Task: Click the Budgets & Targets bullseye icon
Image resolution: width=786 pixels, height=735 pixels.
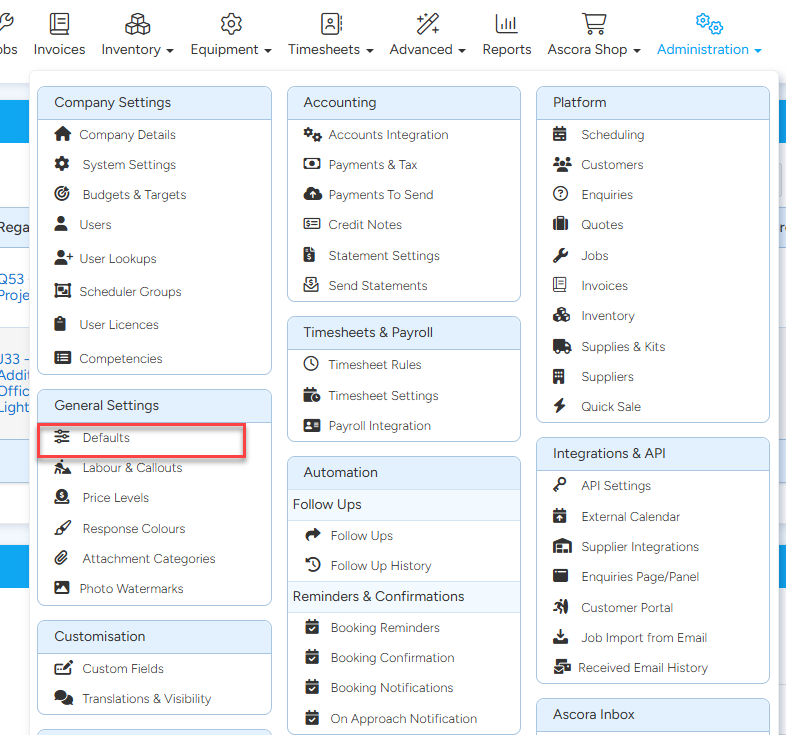Action: 62,195
